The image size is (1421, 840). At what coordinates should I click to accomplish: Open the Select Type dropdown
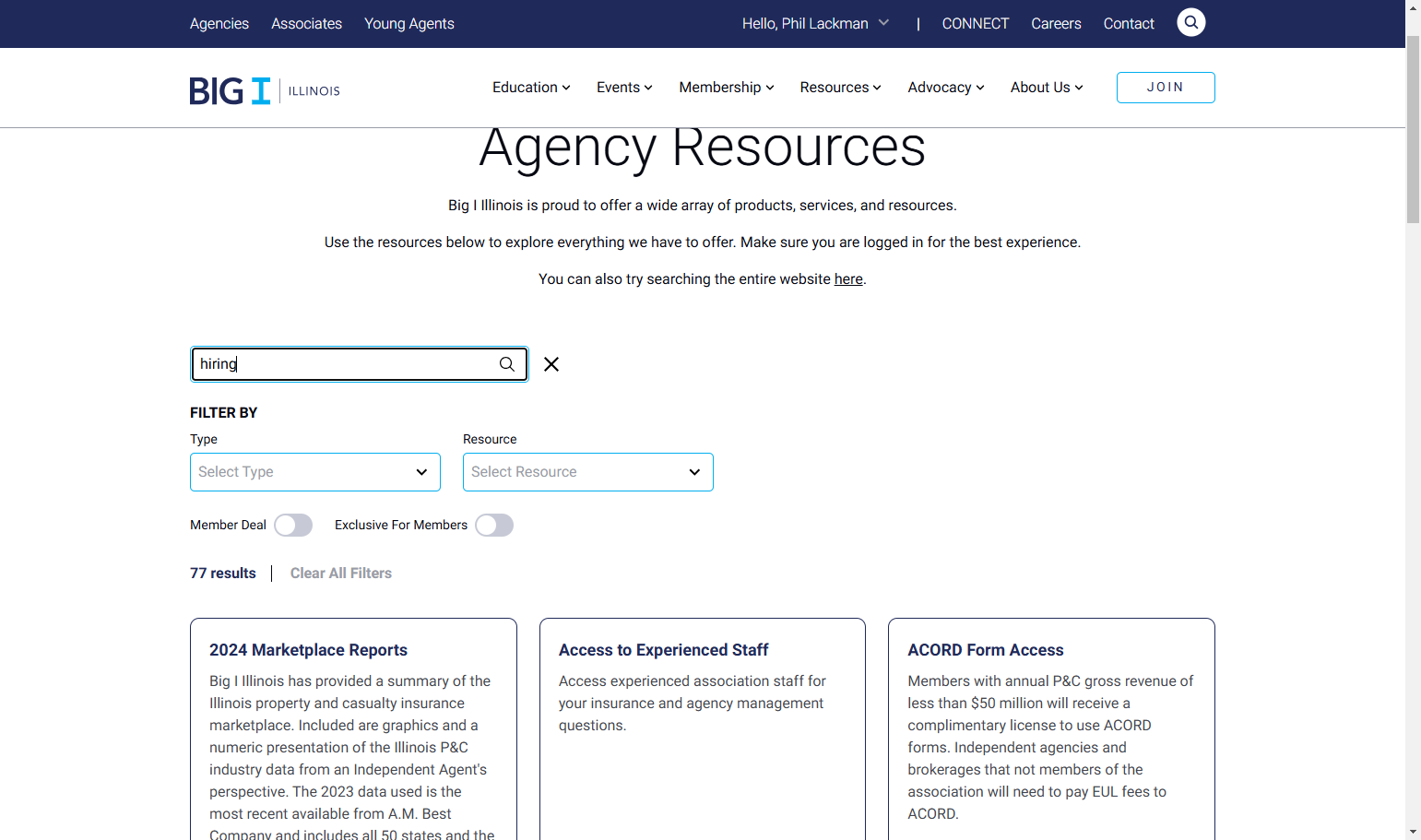[x=315, y=472]
